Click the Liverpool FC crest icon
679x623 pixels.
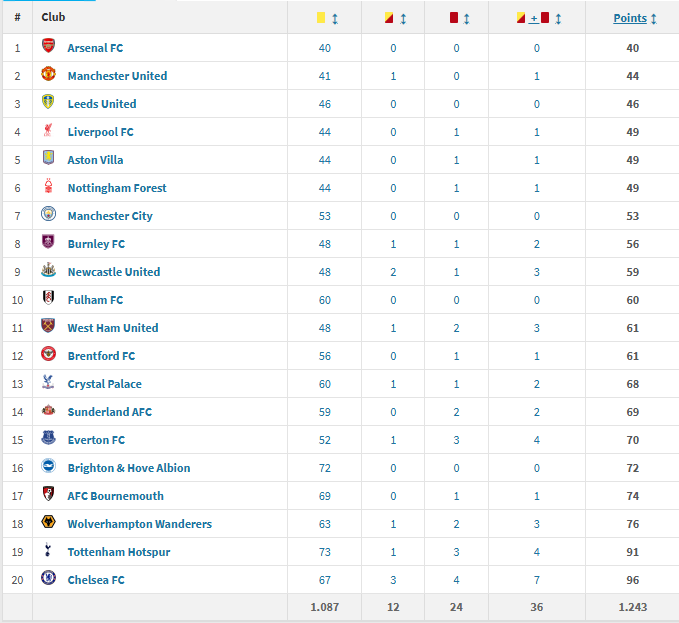[48, 131]
